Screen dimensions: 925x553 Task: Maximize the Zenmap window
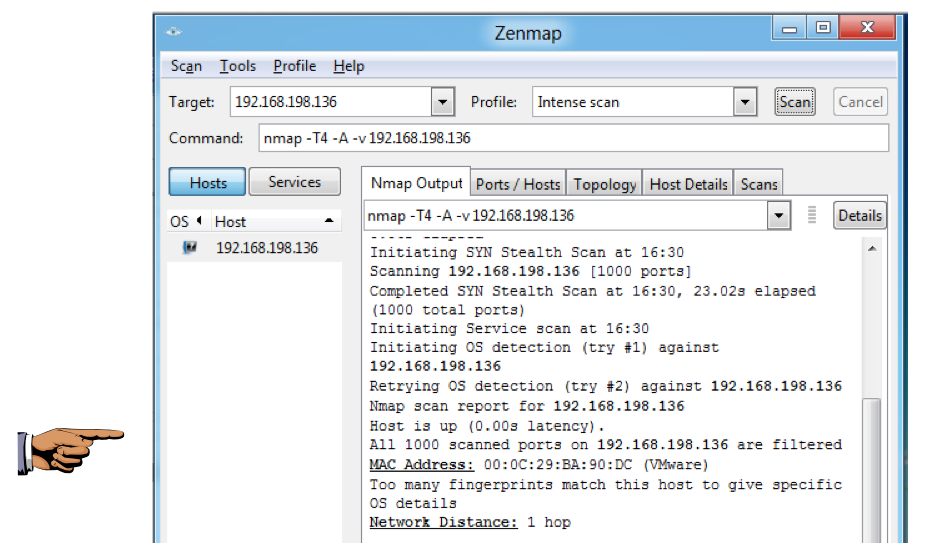(x=823, y=28)
